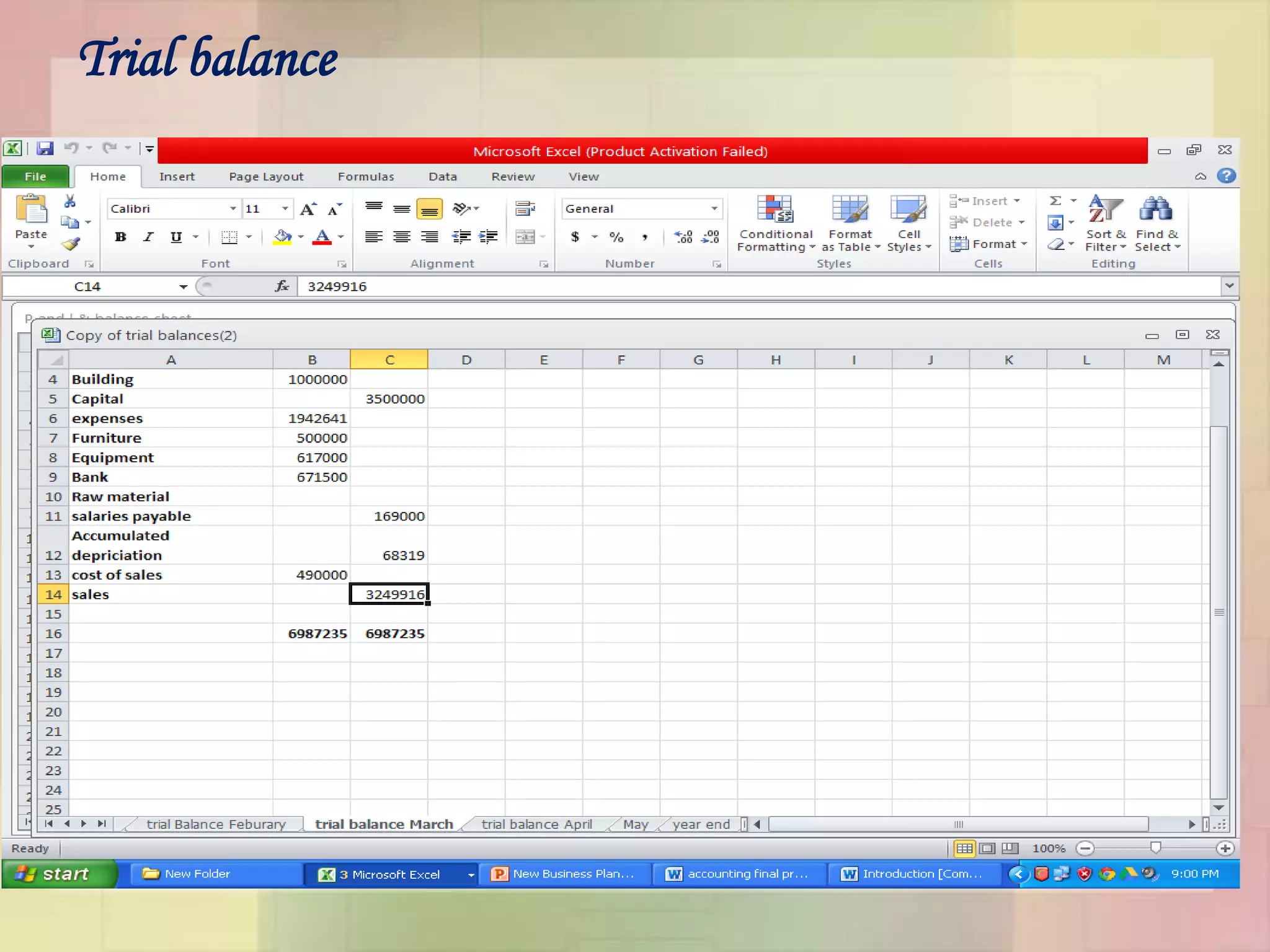Click the zoom out minus button
Screen dimensions: 1270x952
click(x=1085, y=848)
